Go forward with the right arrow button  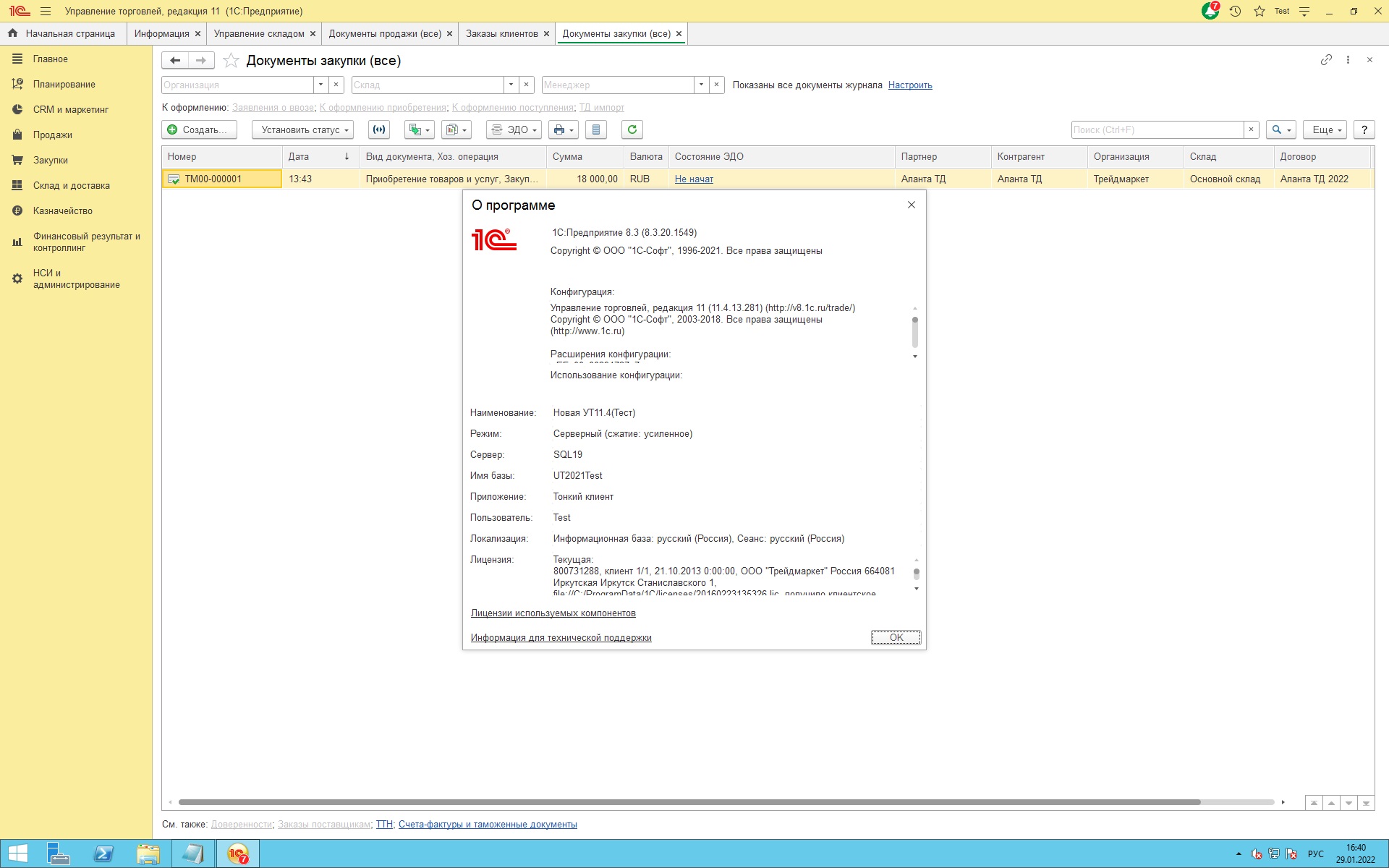[x=201, y=61]
